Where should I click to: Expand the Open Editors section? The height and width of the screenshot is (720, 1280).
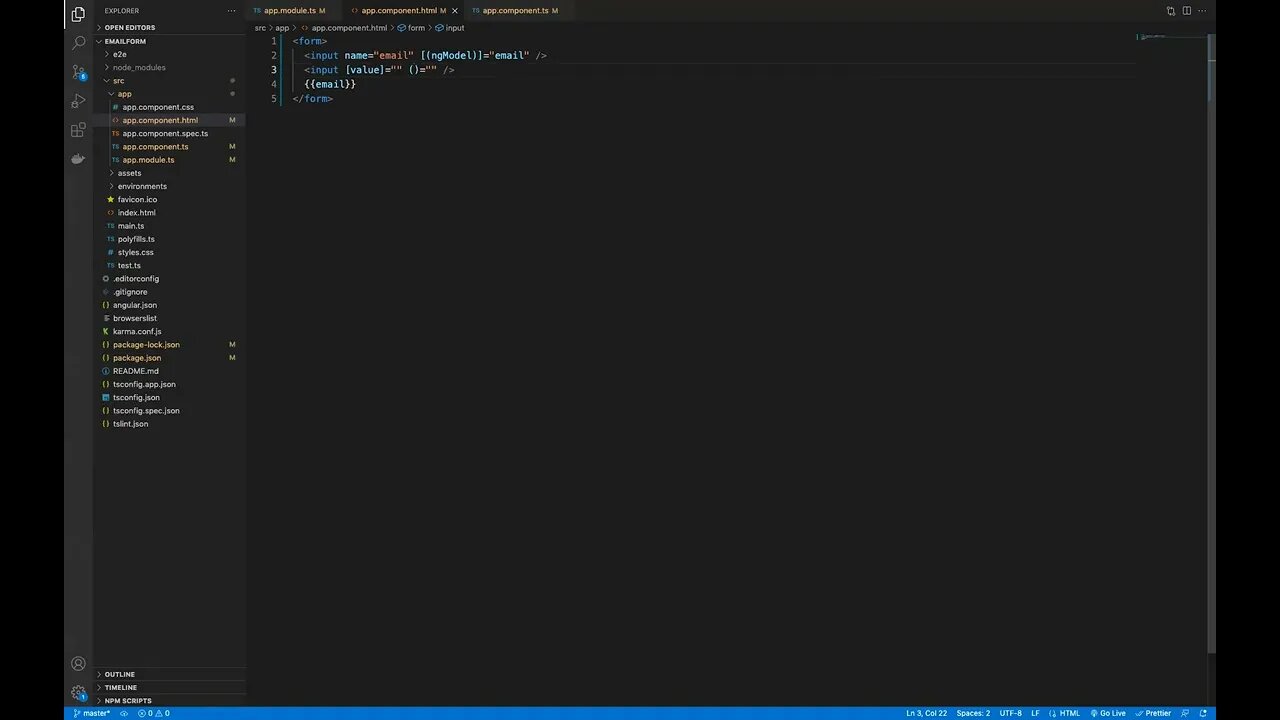tap(170, 28)
